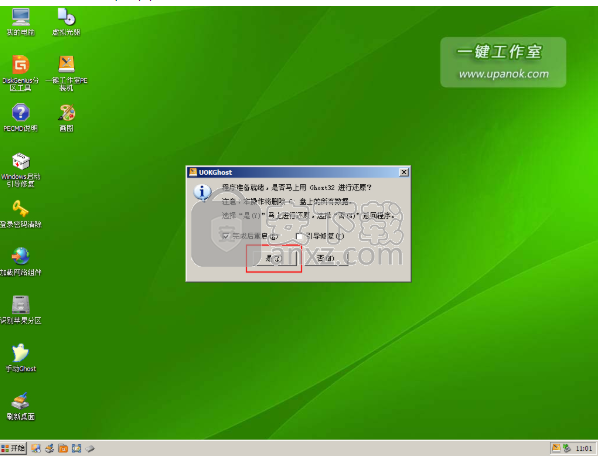This screenshot has height=457, width=599.
Task: Click the 否(N) button to cancel
Action: point(326,258)
